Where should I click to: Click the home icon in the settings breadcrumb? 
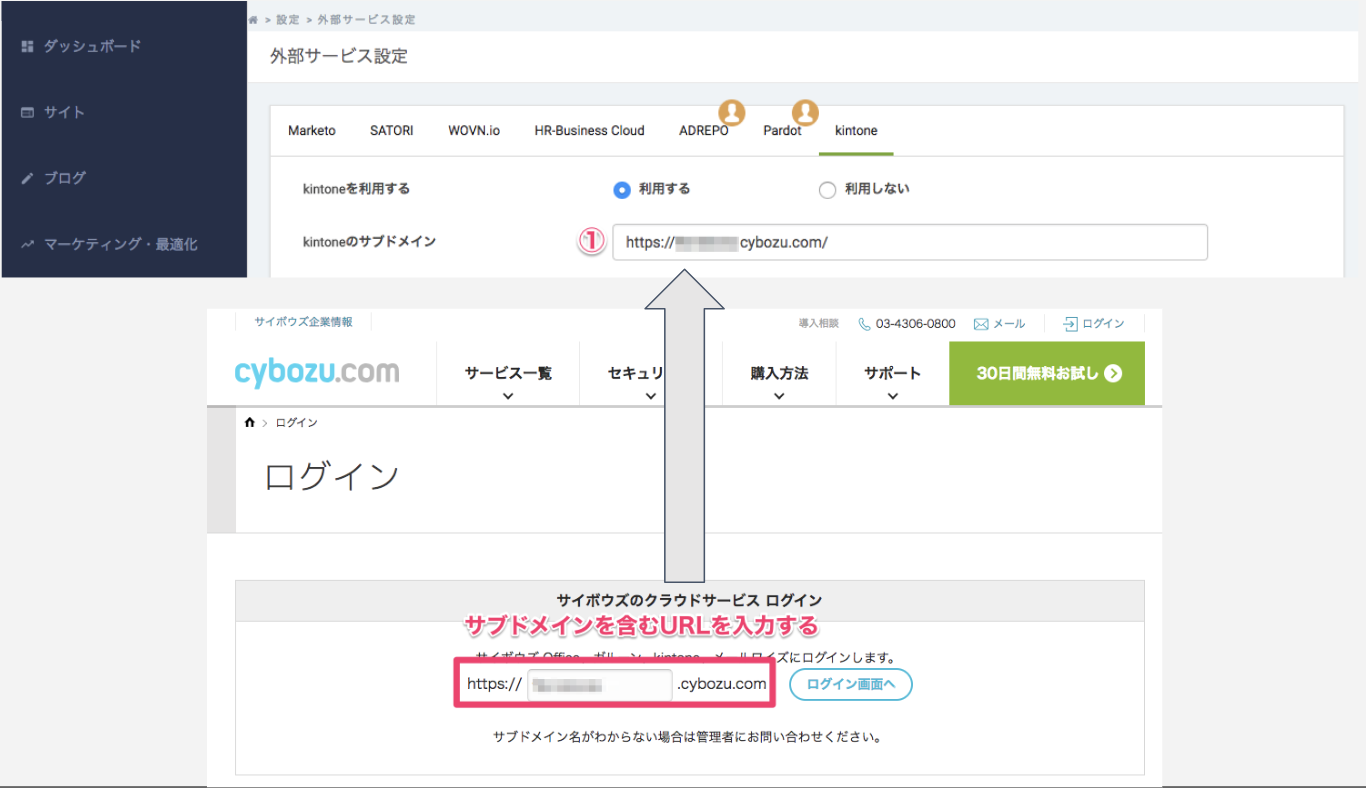(254, 19)
